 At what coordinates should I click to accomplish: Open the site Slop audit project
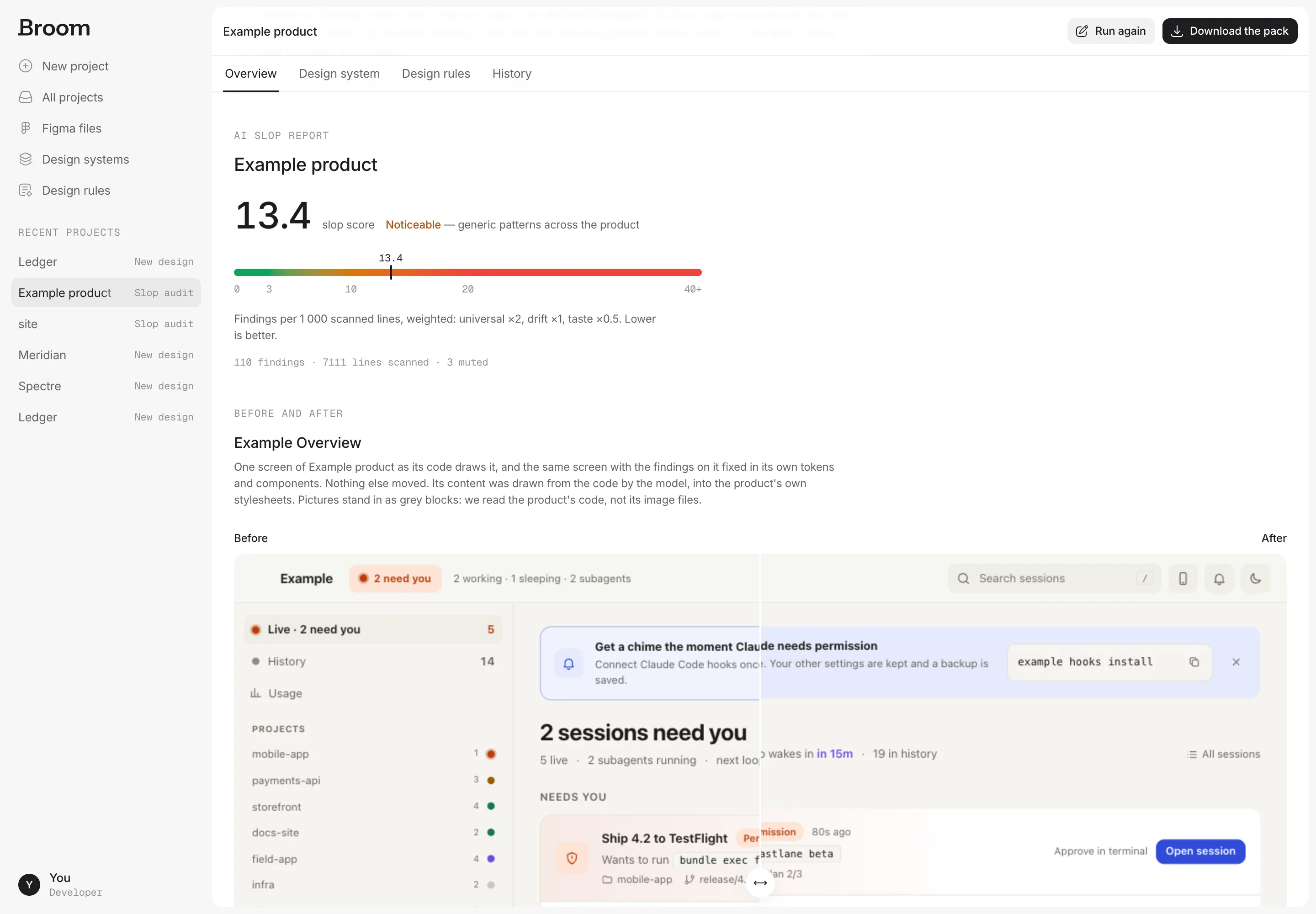point(106,324)
